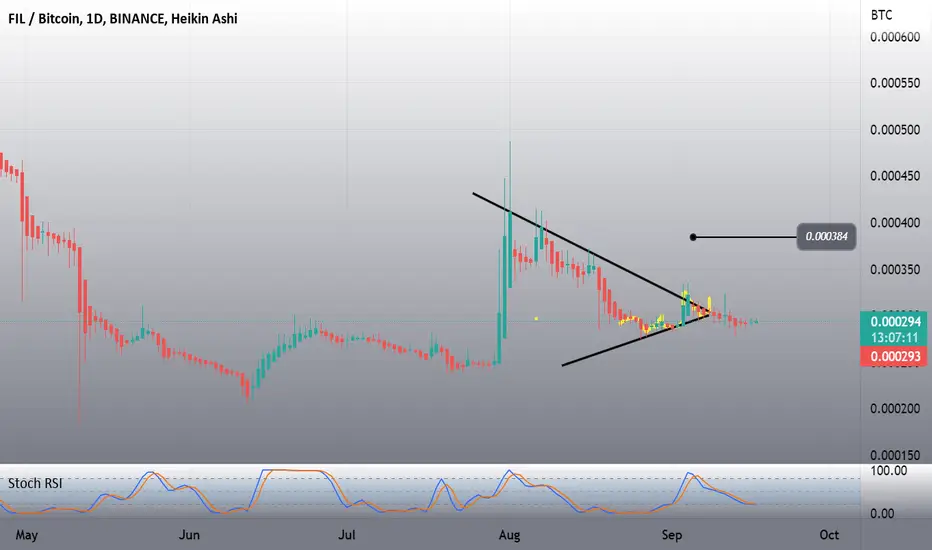Click the Aug label on time axis
This screenshot has height=550, width=932.
coord(509,535)
